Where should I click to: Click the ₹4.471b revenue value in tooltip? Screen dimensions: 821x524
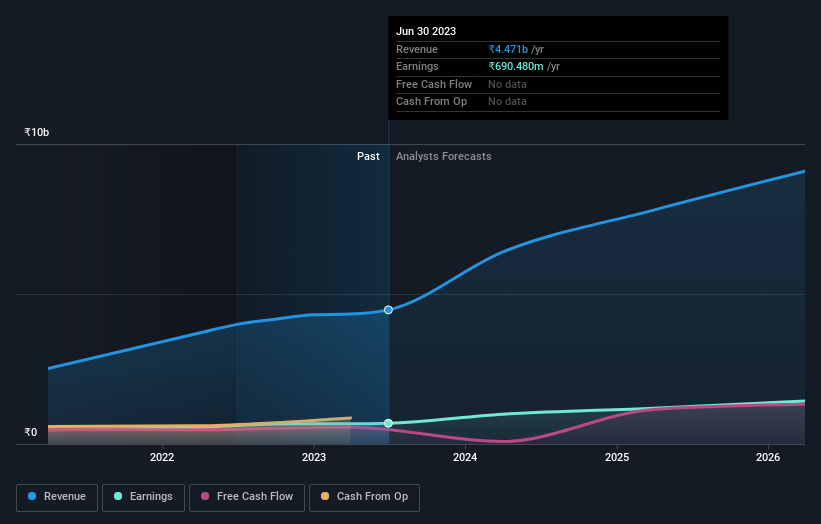508,49
